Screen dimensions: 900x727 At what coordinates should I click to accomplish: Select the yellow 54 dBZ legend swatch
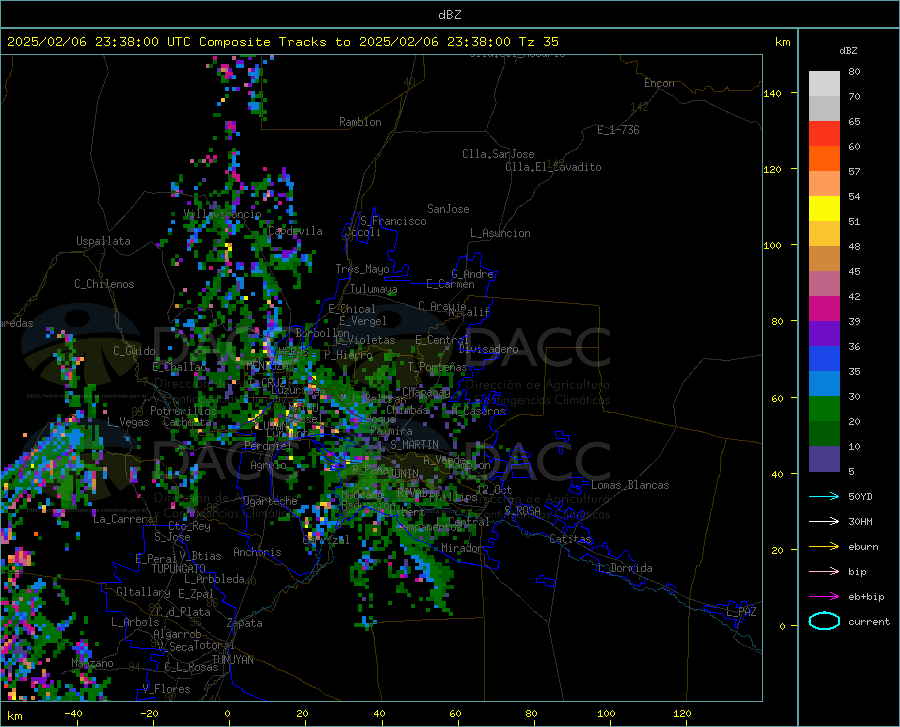coord(824,208)
